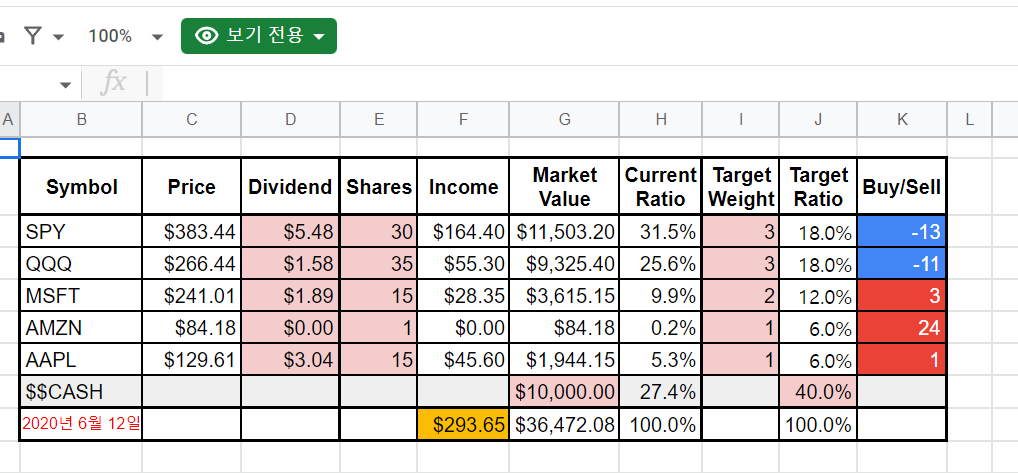1018x473 pixels.
Task: Select the AAPL symbol cell
Action: 81,359
